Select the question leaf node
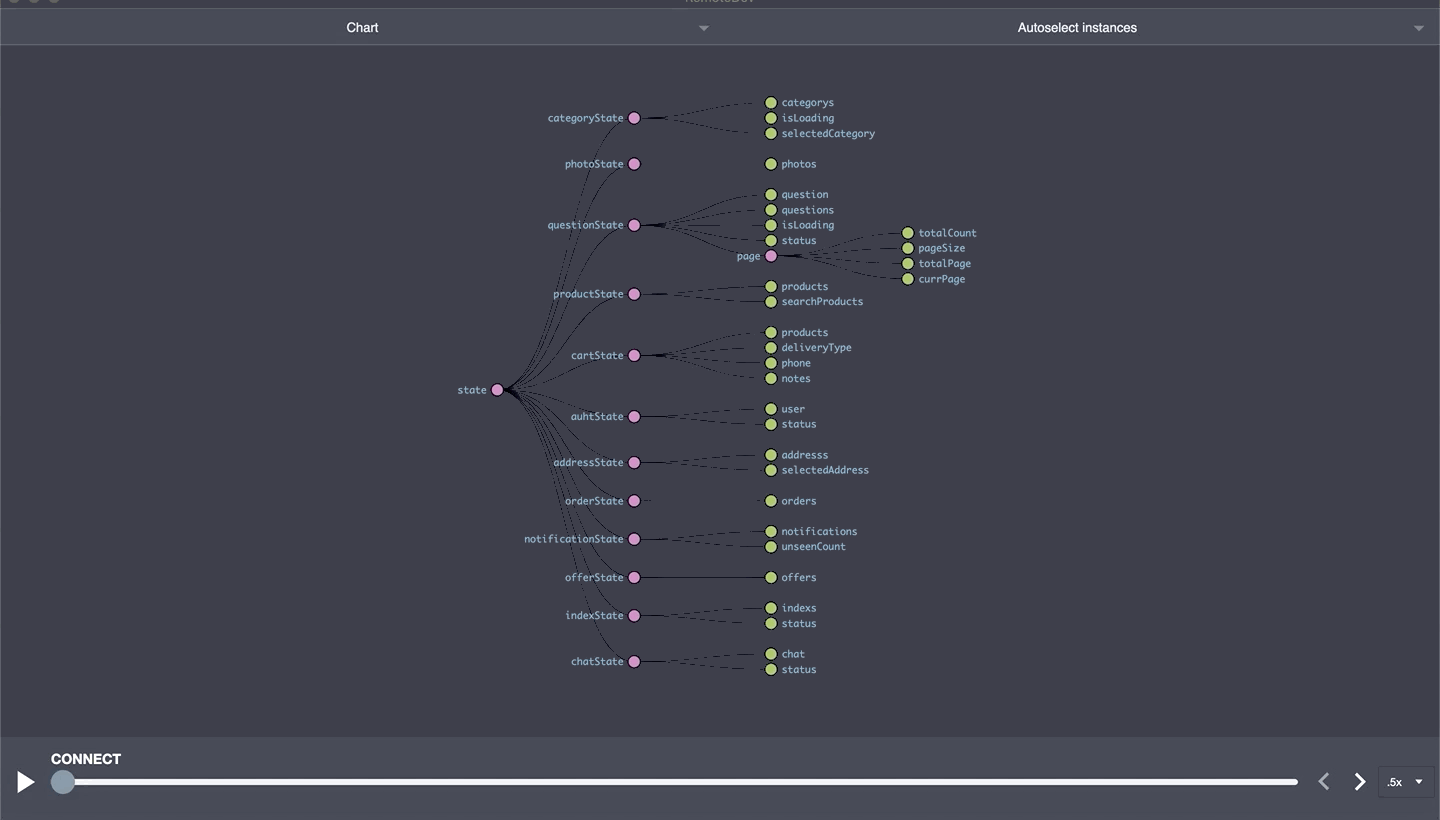The image size is (1440, 820). tap(771, 194)
